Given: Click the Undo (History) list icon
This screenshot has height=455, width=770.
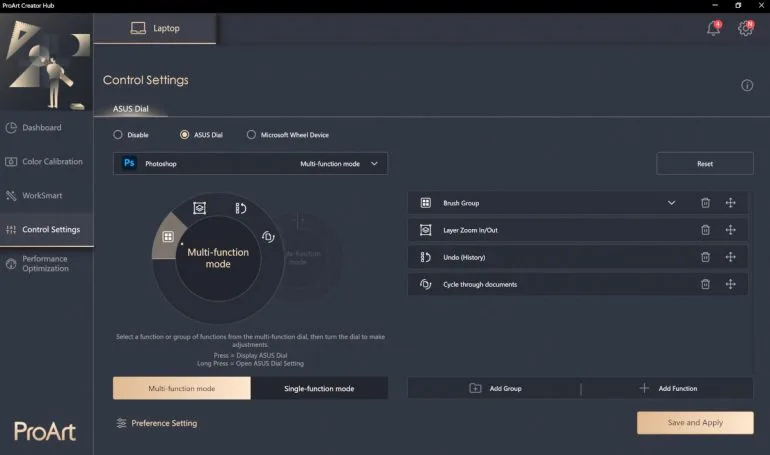Looking at the screenshot, I should (x=426, y=257).
